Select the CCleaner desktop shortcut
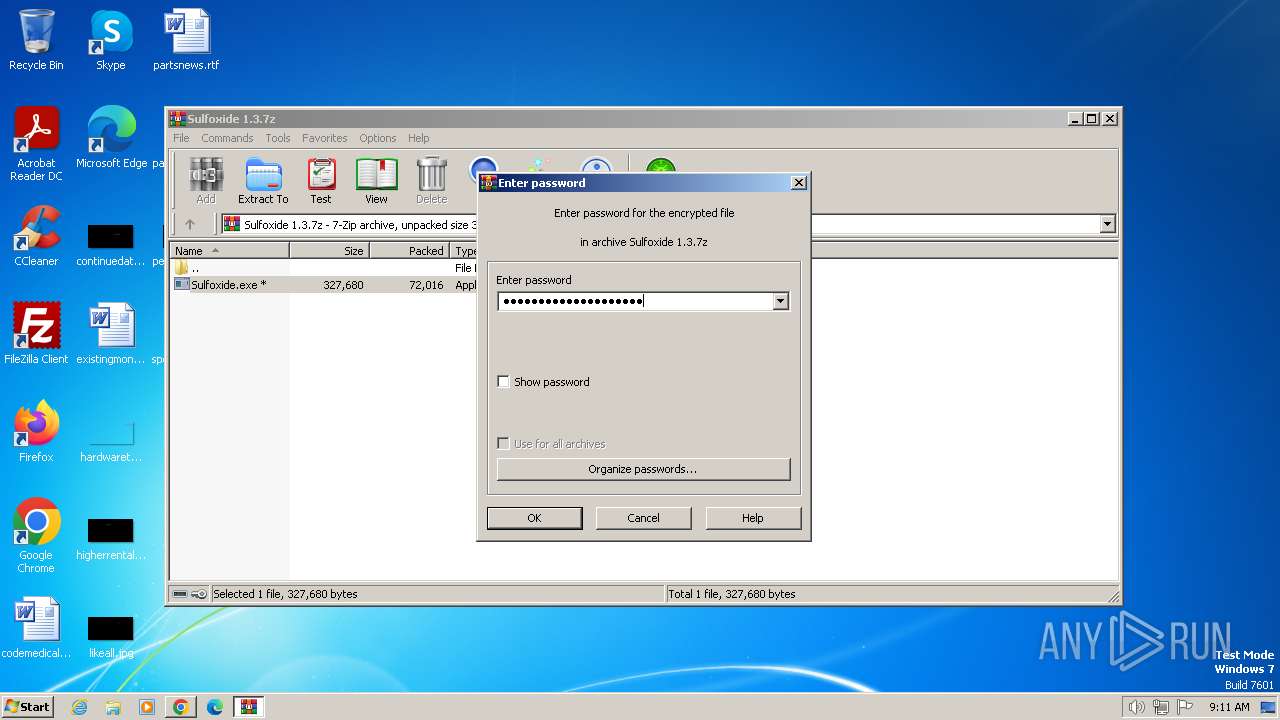 [x=36, y=236]
